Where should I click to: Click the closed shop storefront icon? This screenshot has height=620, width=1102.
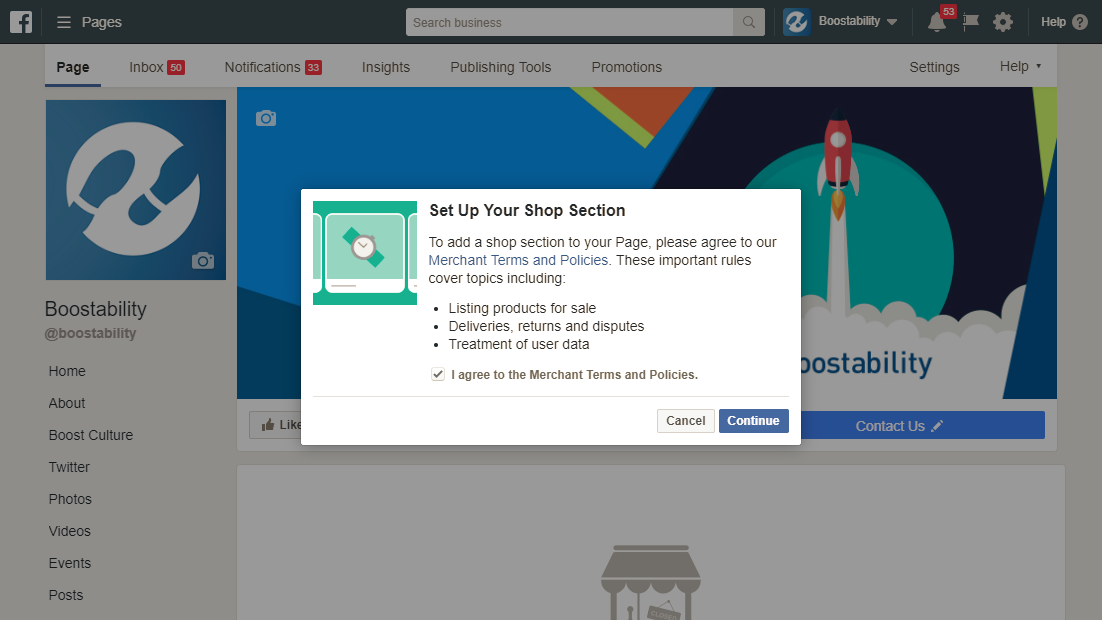[651, 582]
